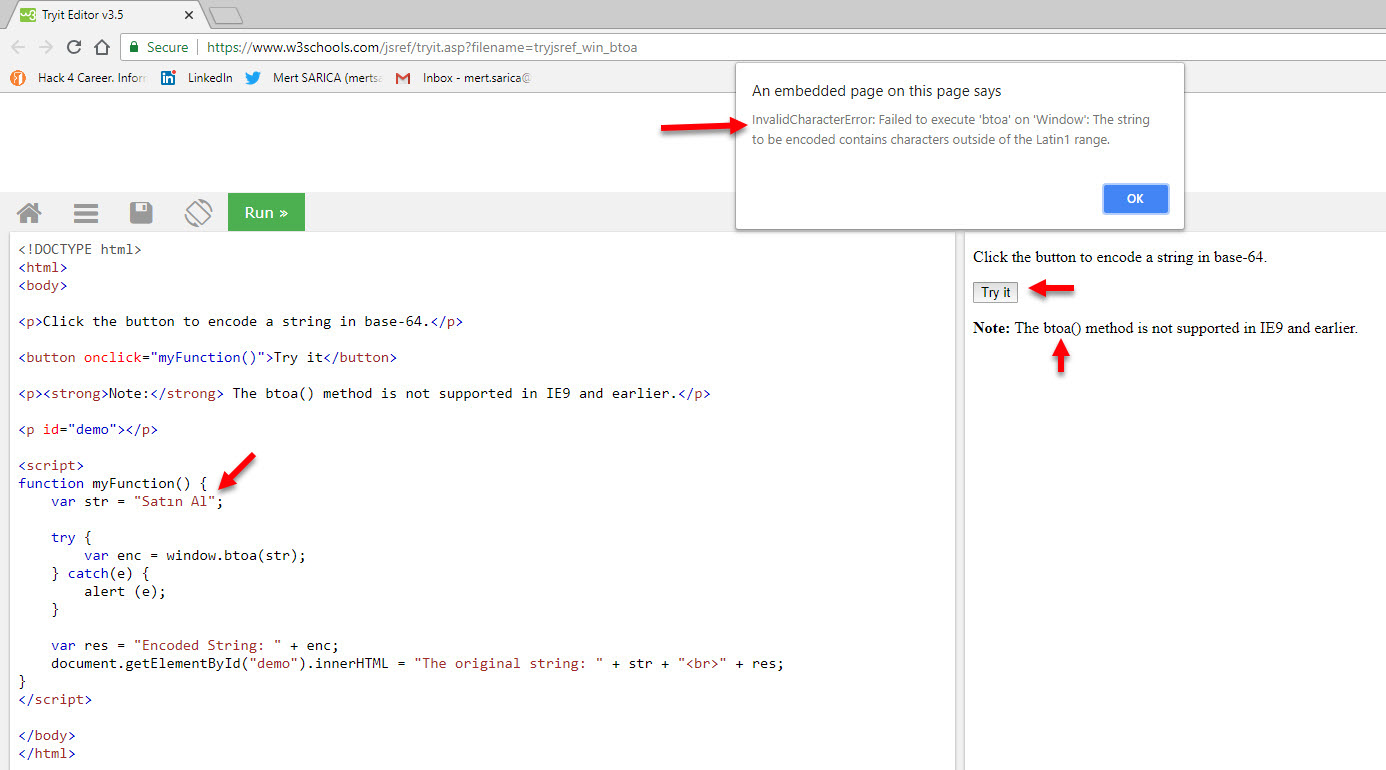Click the window.btoa(str) code line
Viewport: 1386px width, 770px height.
click(195, 555)
